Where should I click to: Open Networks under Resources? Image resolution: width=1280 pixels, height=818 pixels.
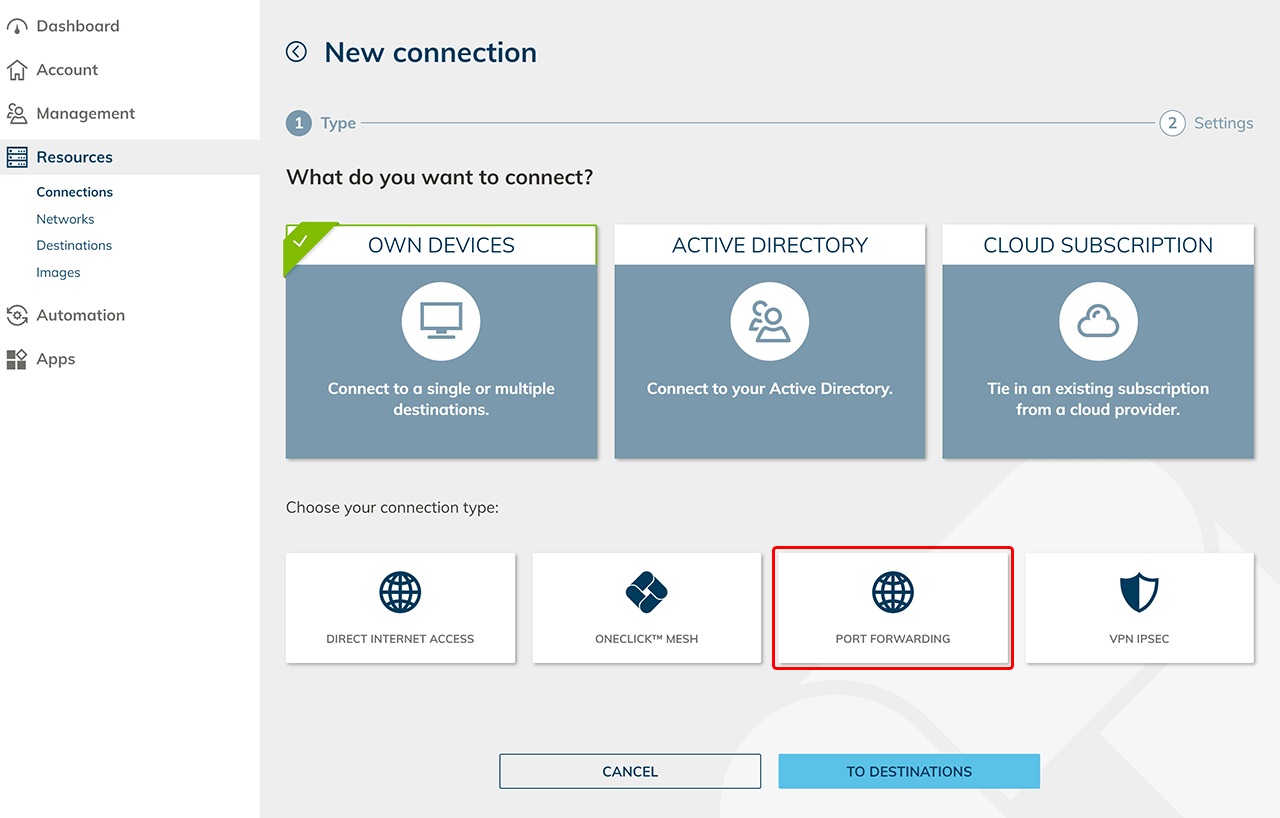coord(65,219)
